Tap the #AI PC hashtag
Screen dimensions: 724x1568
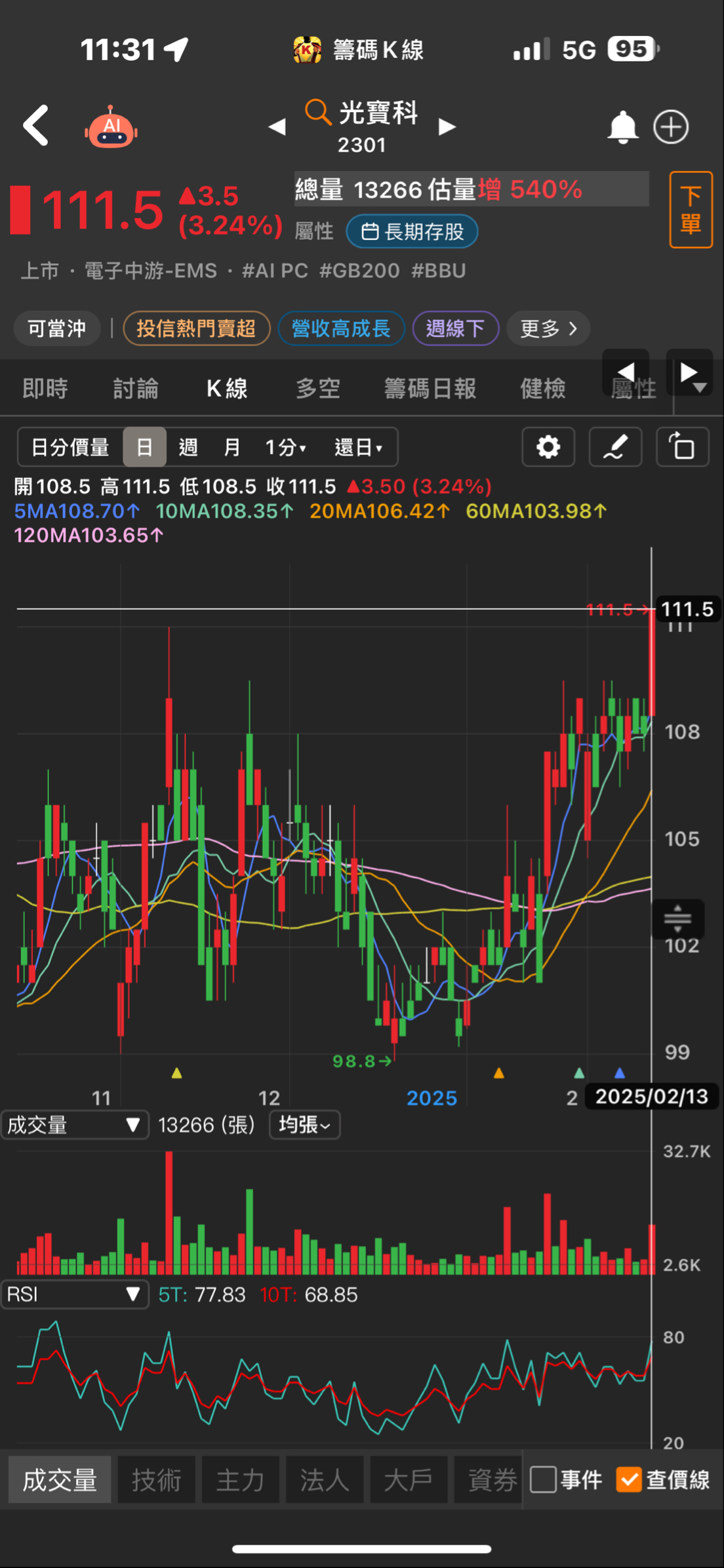(x=275, y=271)
